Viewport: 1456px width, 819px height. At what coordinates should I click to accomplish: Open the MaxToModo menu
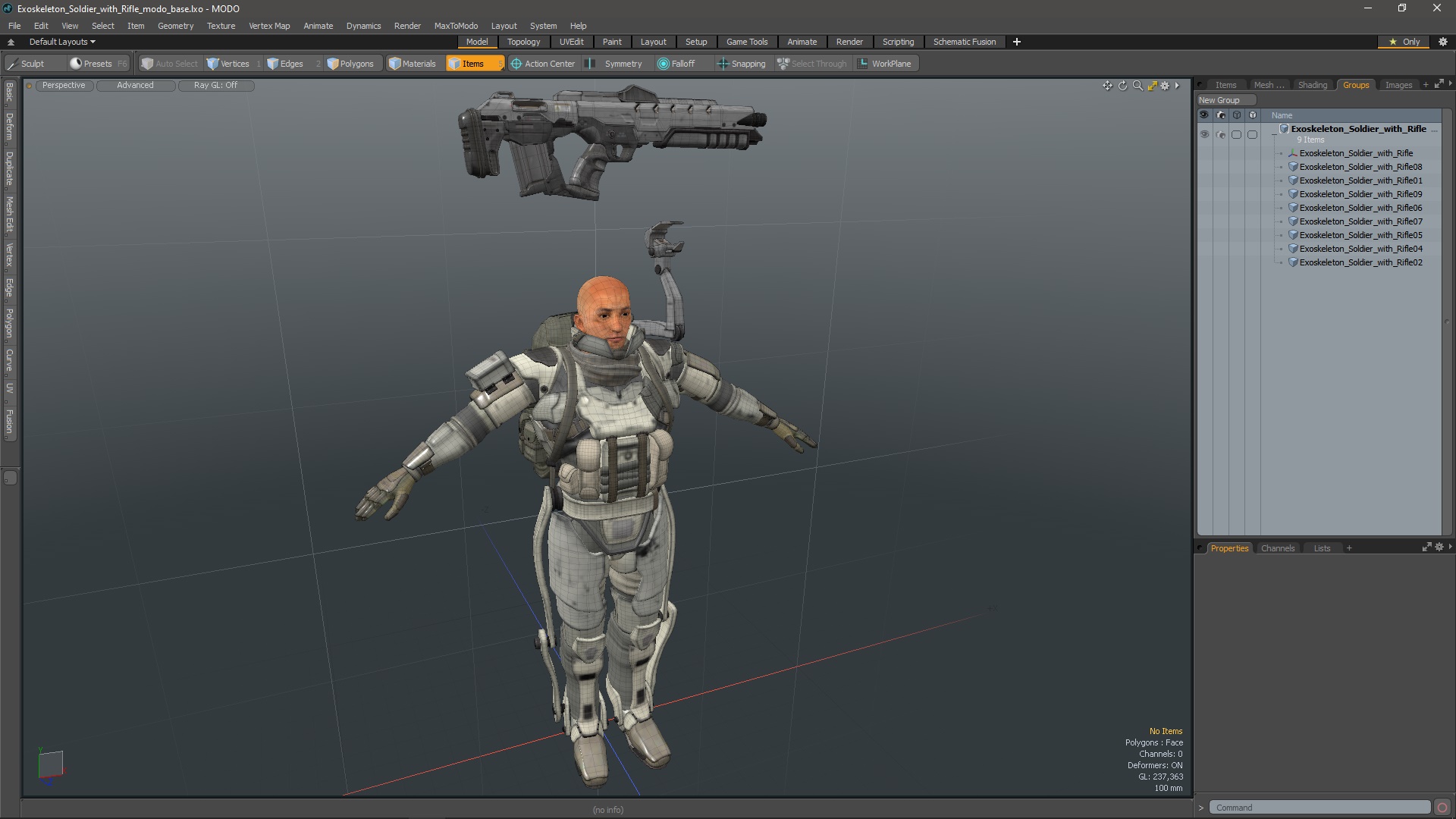[x=456, y=26]
